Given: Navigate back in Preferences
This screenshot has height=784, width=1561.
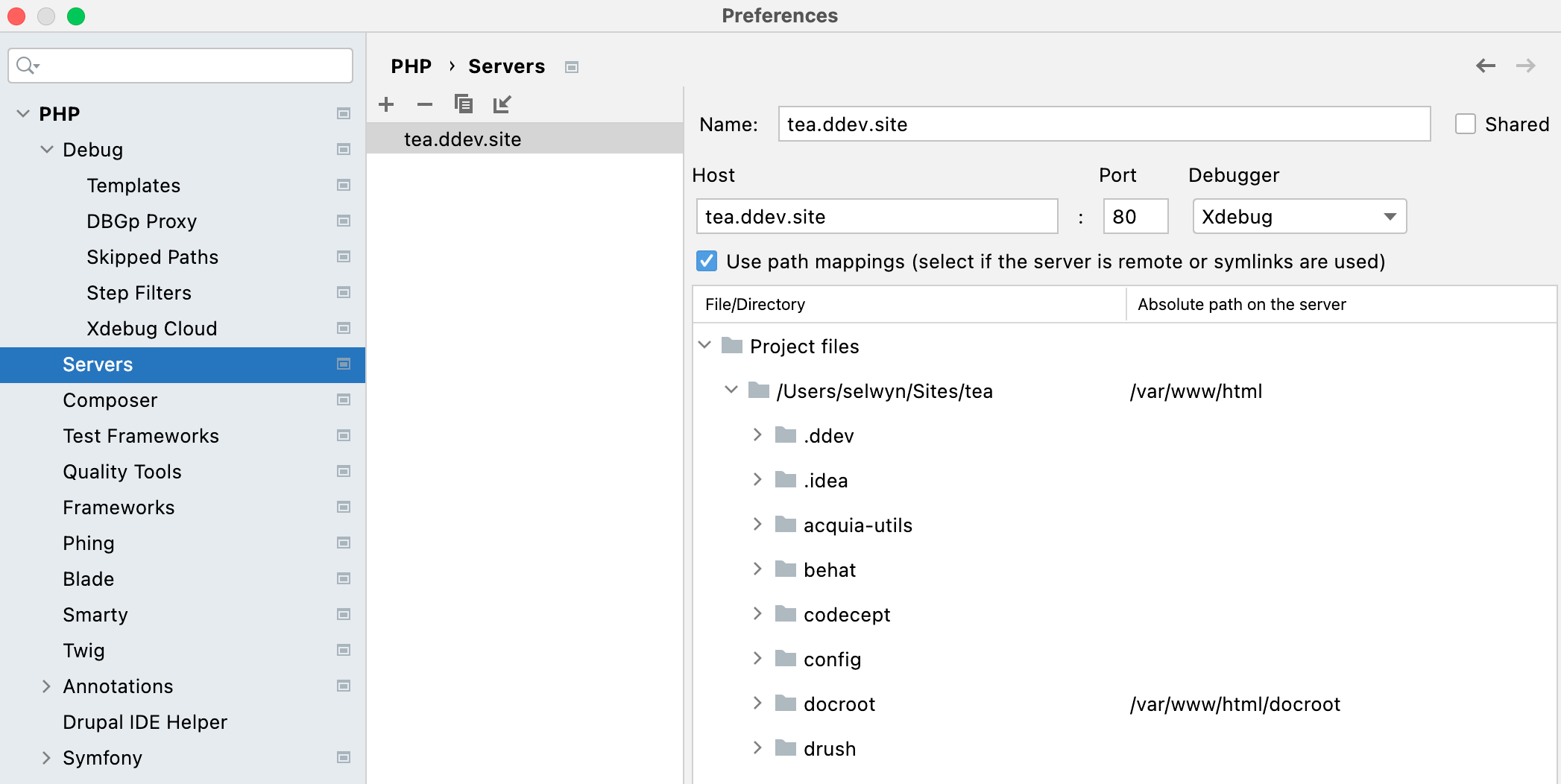Looking at the screenshot, I should click(x=1486, y=66).
